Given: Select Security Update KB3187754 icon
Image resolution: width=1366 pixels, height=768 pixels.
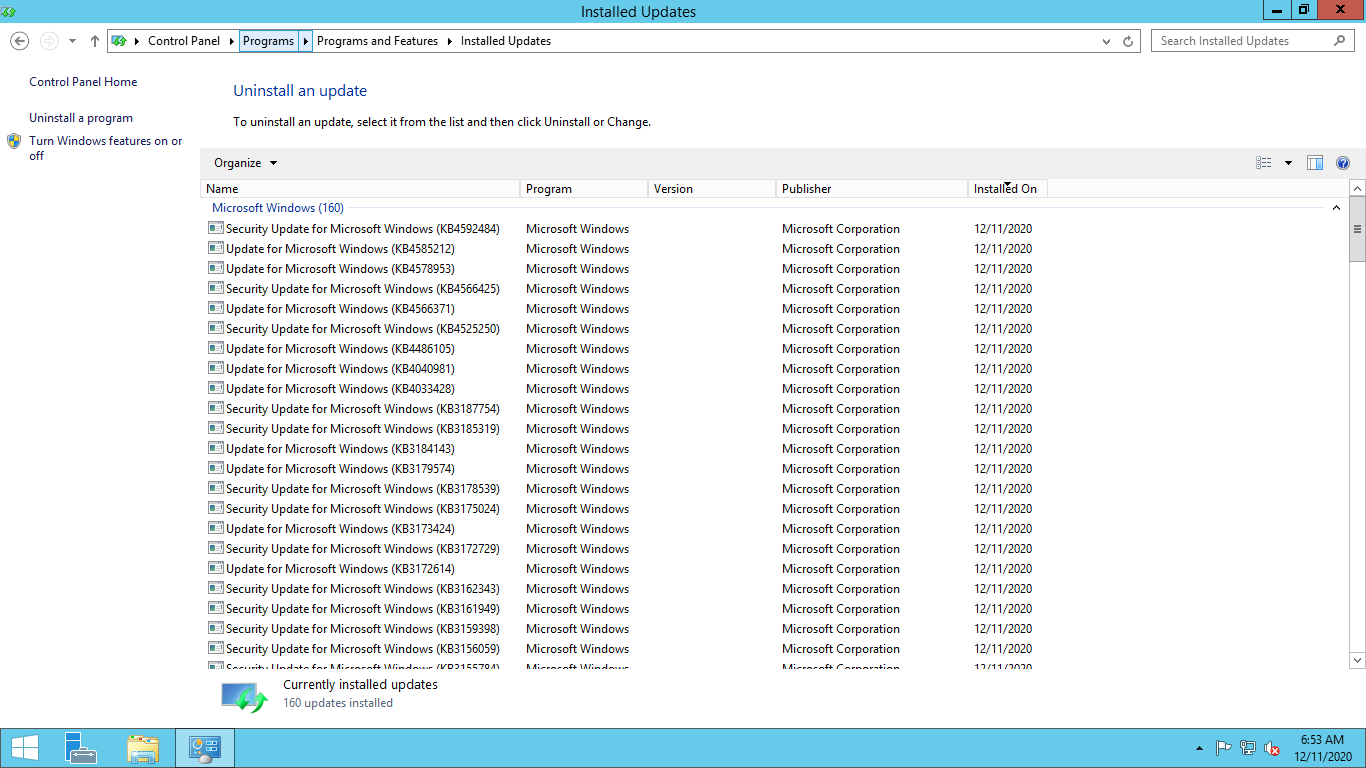Looking at the screenshot, I should [x=215, y=408].
